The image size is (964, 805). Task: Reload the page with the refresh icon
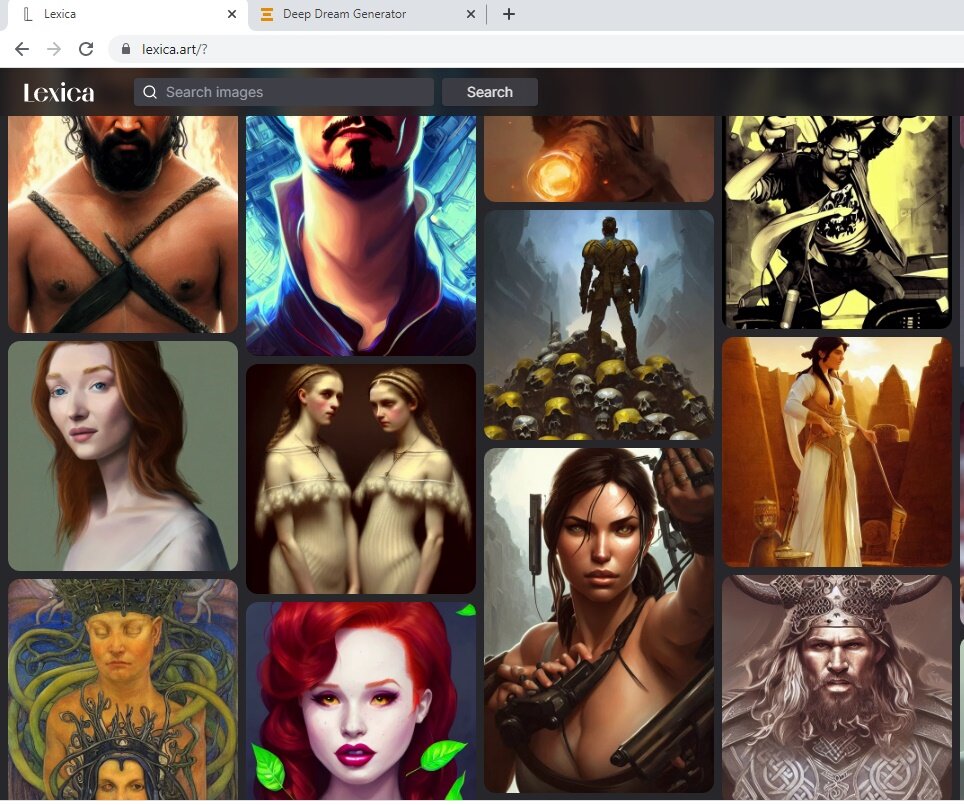click(x=86, y=49)
